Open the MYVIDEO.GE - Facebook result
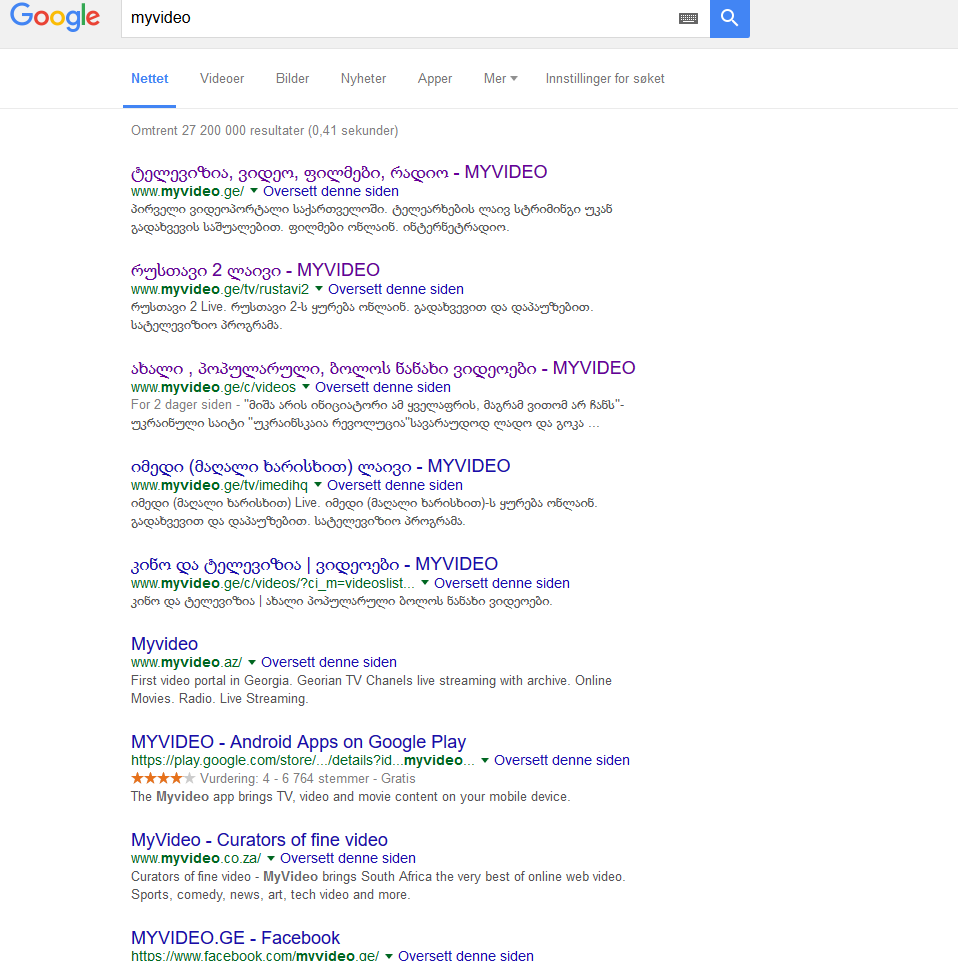The image size is (958, 961). coord(235,938)
